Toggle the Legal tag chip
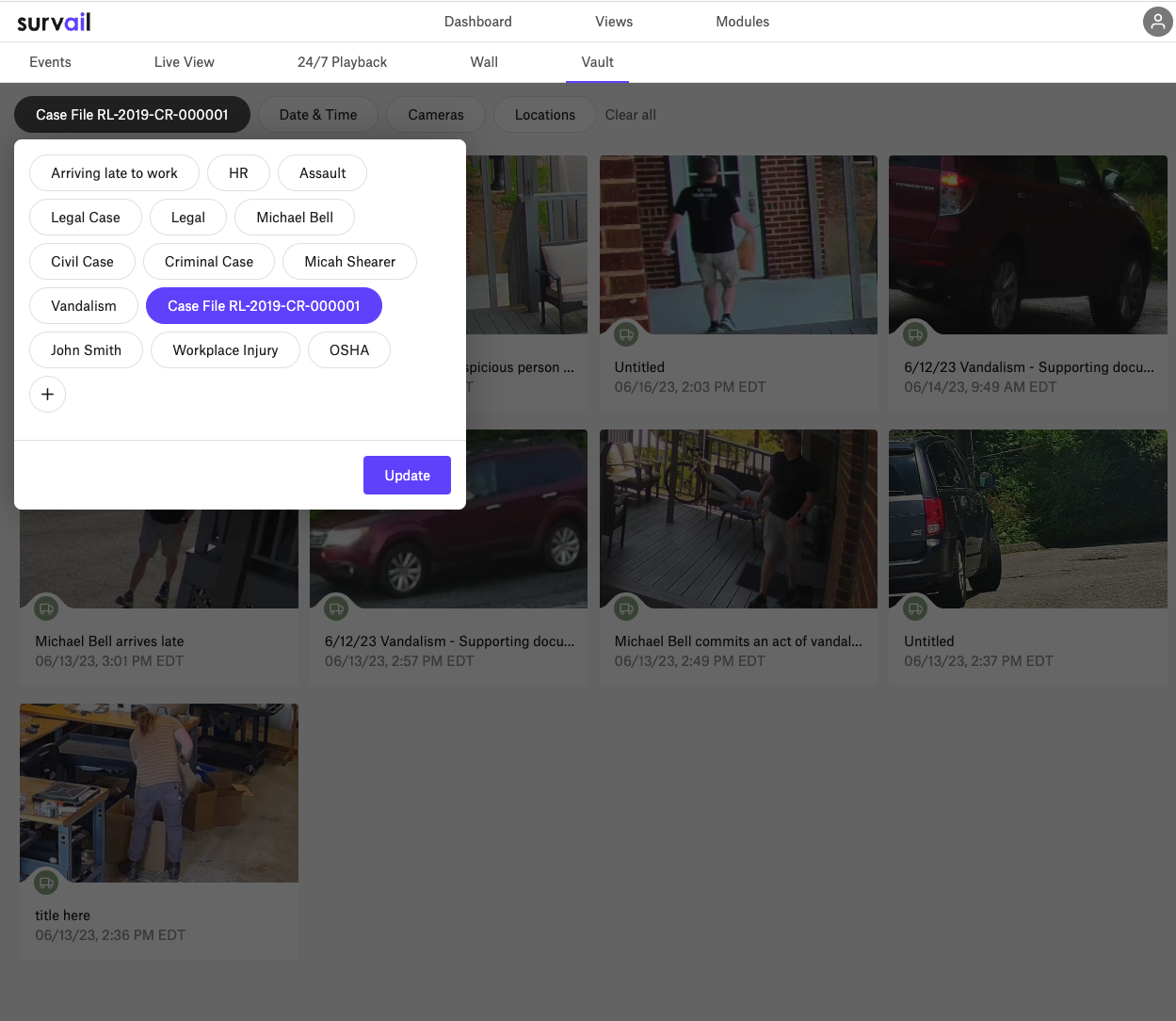Screen dimensions: 1176x1021 (x=188, y=218)
